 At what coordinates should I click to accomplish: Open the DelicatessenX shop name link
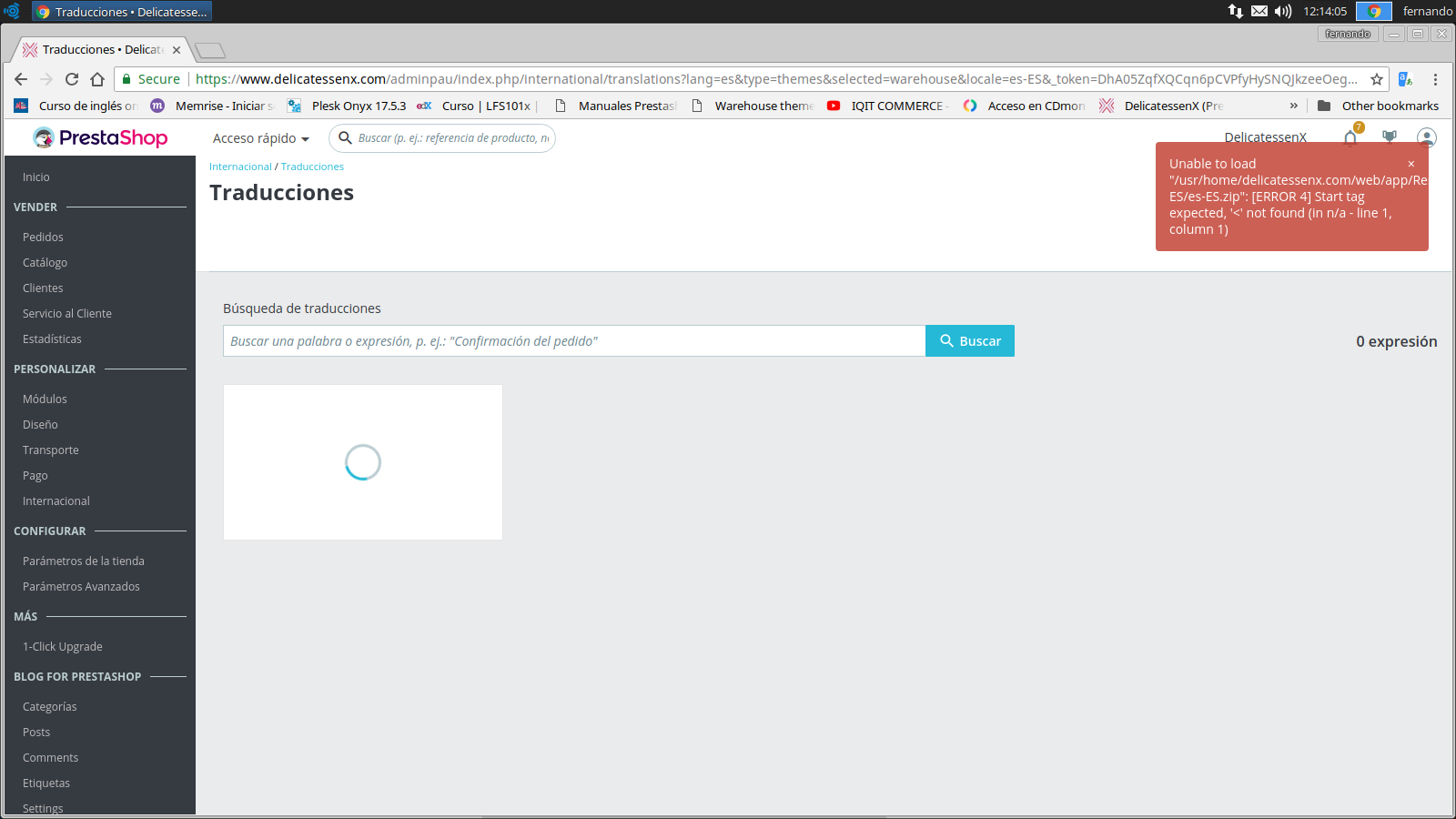(1265, 137)
